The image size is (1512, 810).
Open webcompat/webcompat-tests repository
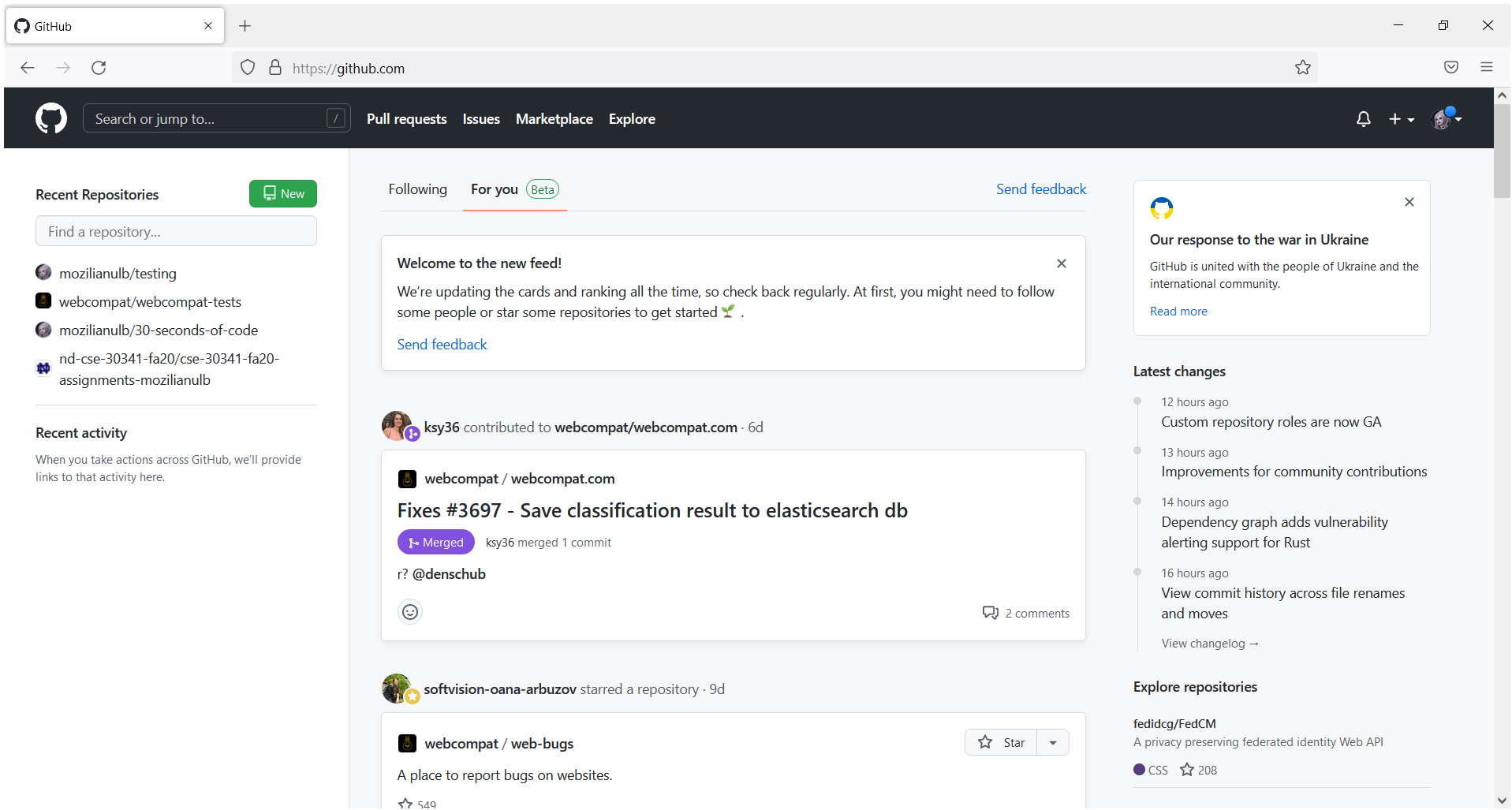pyautogui.click(x=150, y=302)
